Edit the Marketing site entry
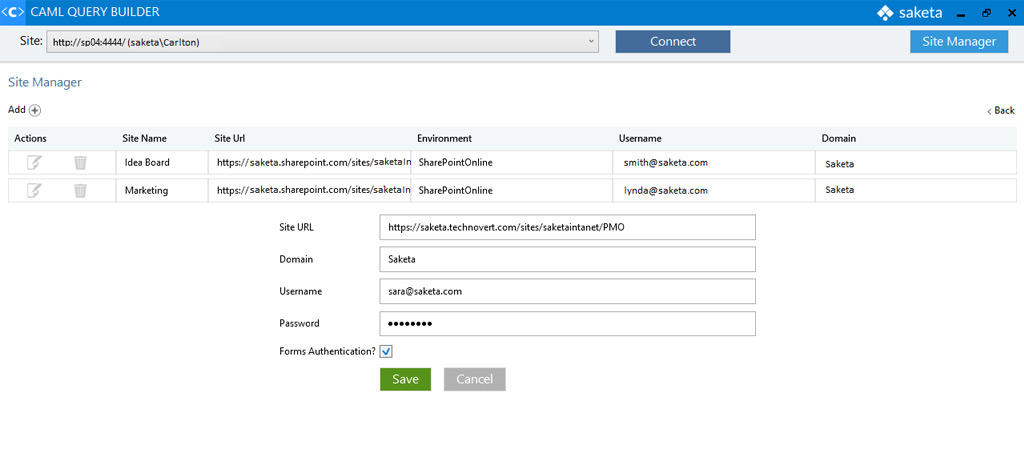 tap(34, 190)
